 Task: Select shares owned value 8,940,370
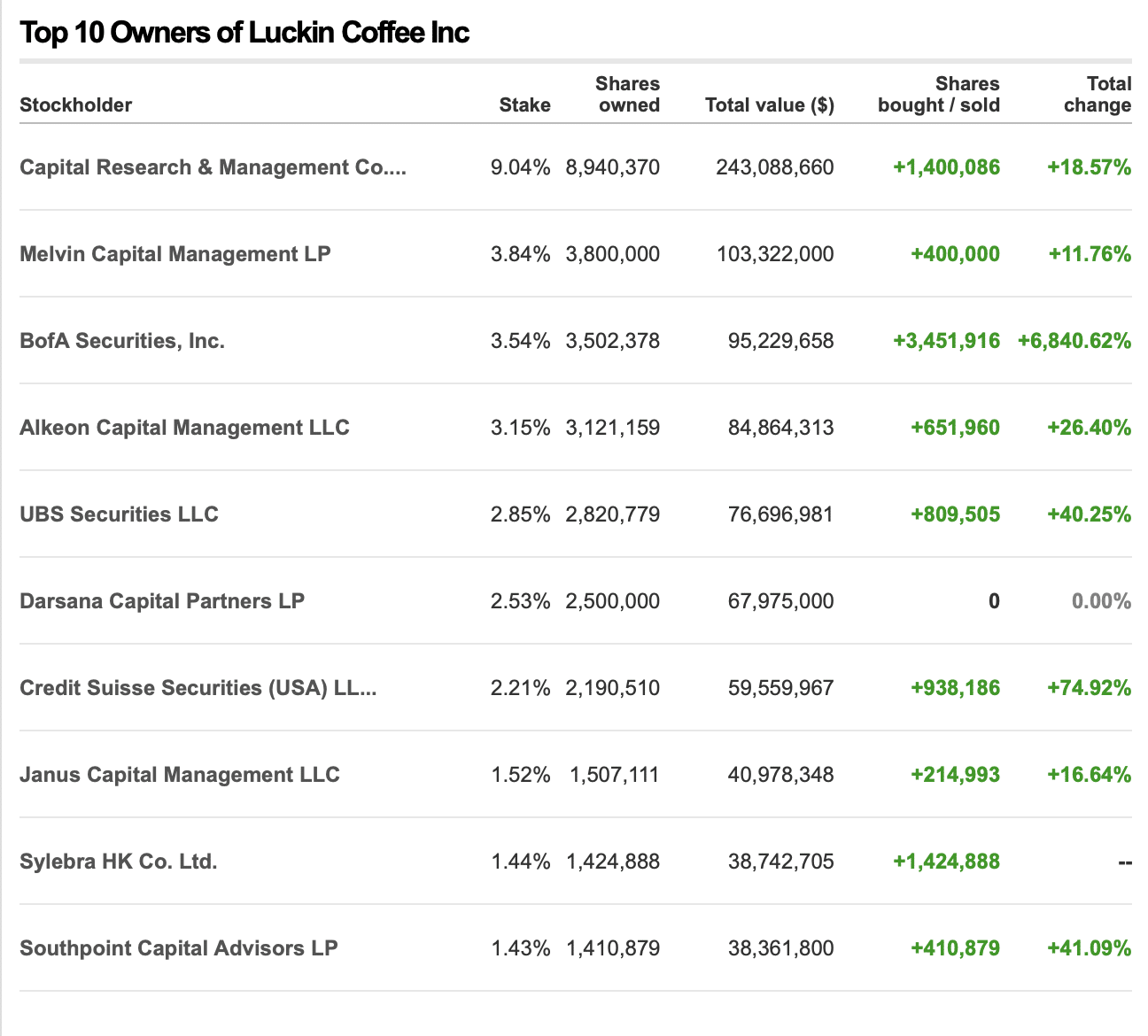pyautogui.click(x=613, y=167)
